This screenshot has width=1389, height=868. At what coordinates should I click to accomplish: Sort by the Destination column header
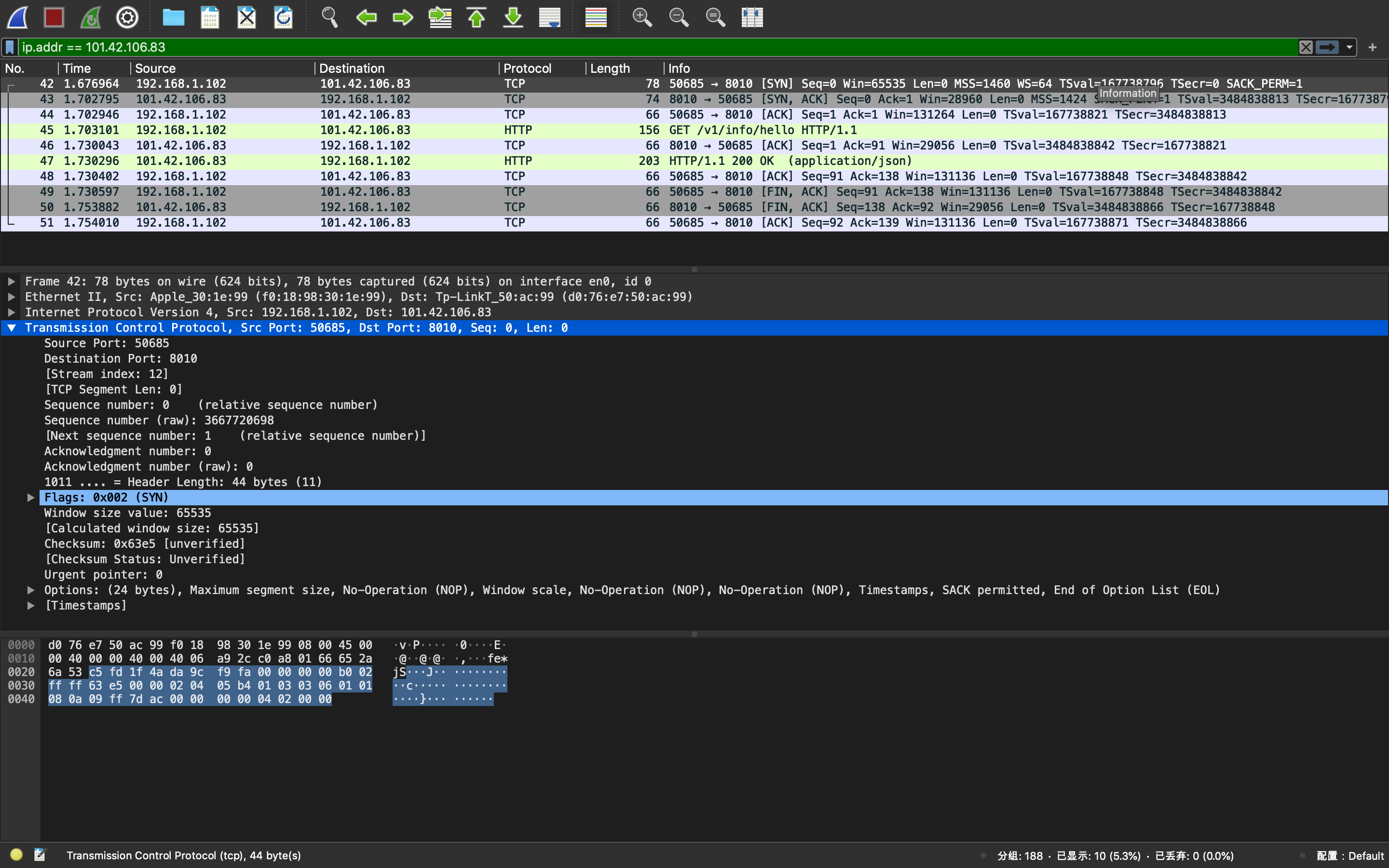coord(407,68)
